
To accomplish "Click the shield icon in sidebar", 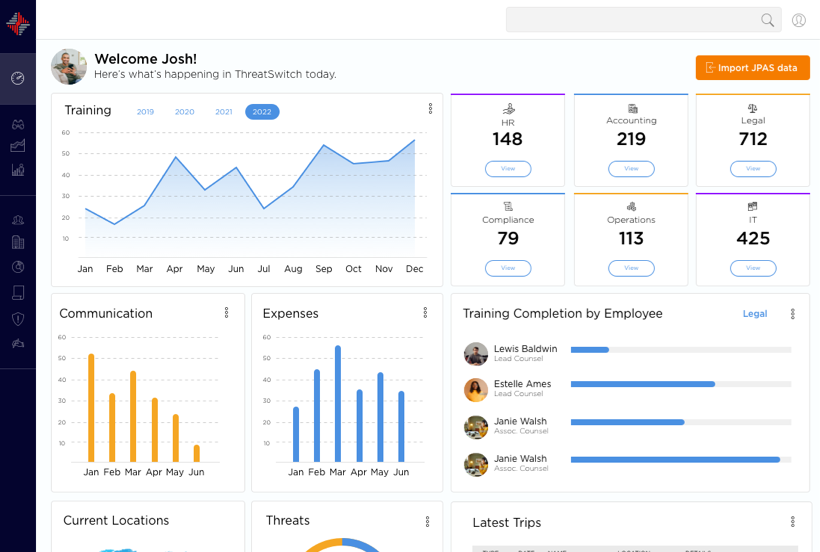I will (18, 319).
